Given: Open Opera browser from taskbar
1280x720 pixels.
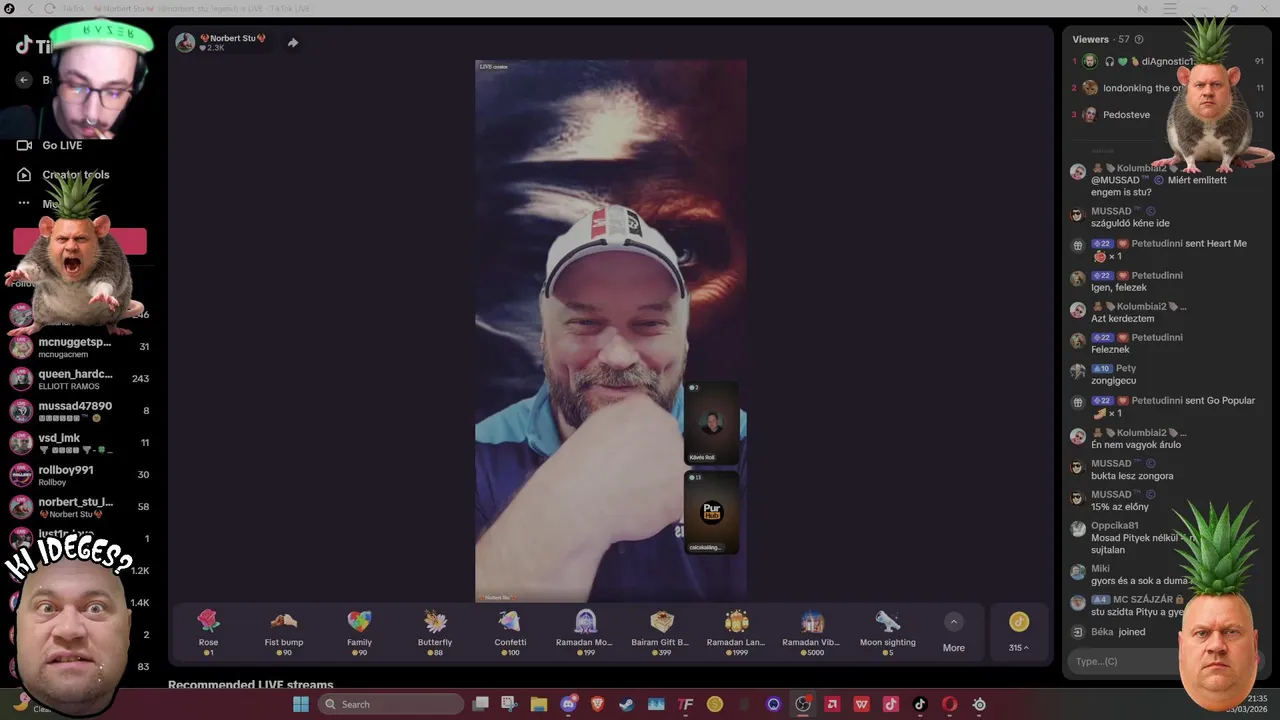Looking at the screenshot, I should click(950, 704).
